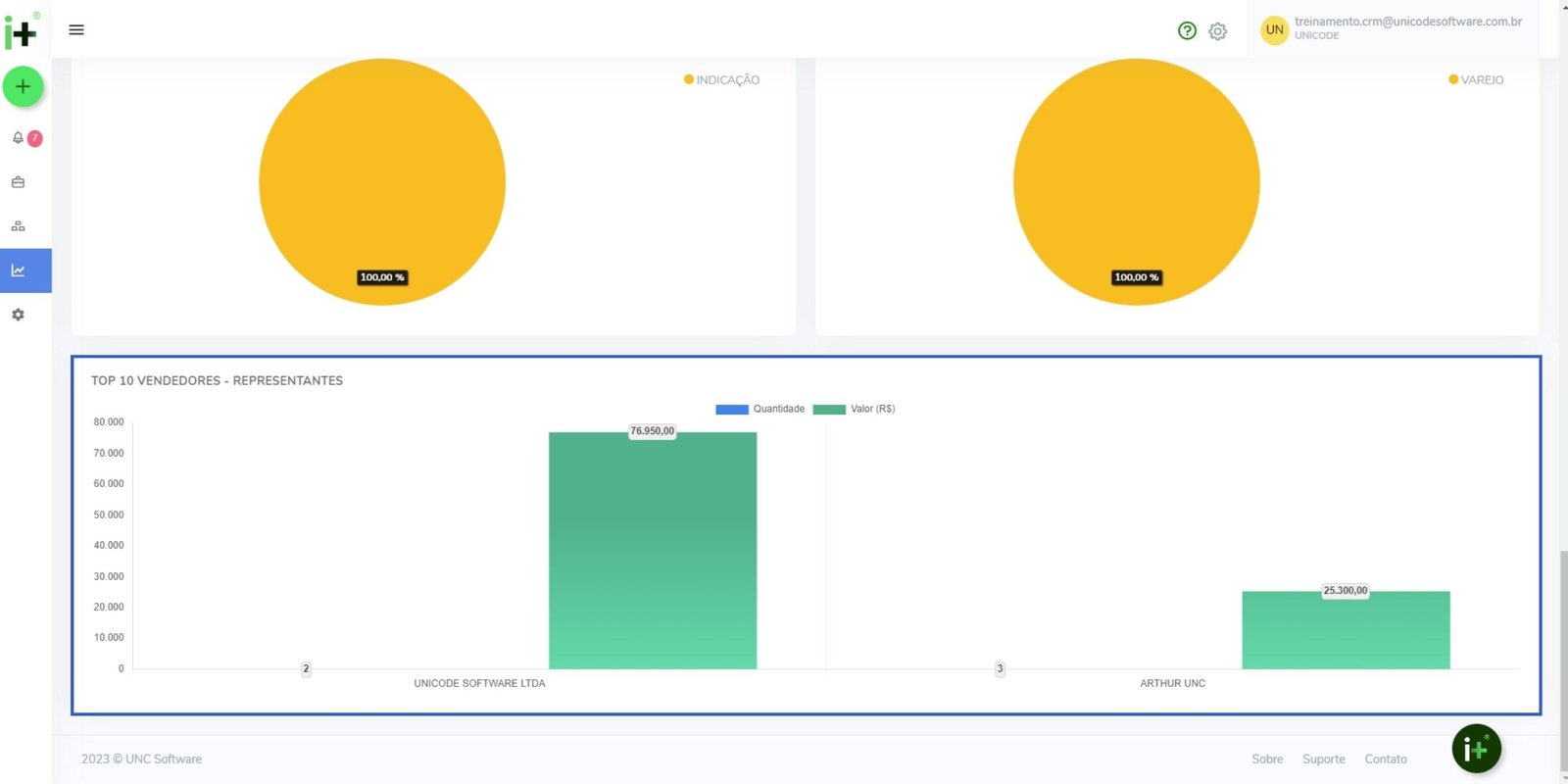1568x784 pixels.
Task: Click the green plus add button
Action: 23,87
